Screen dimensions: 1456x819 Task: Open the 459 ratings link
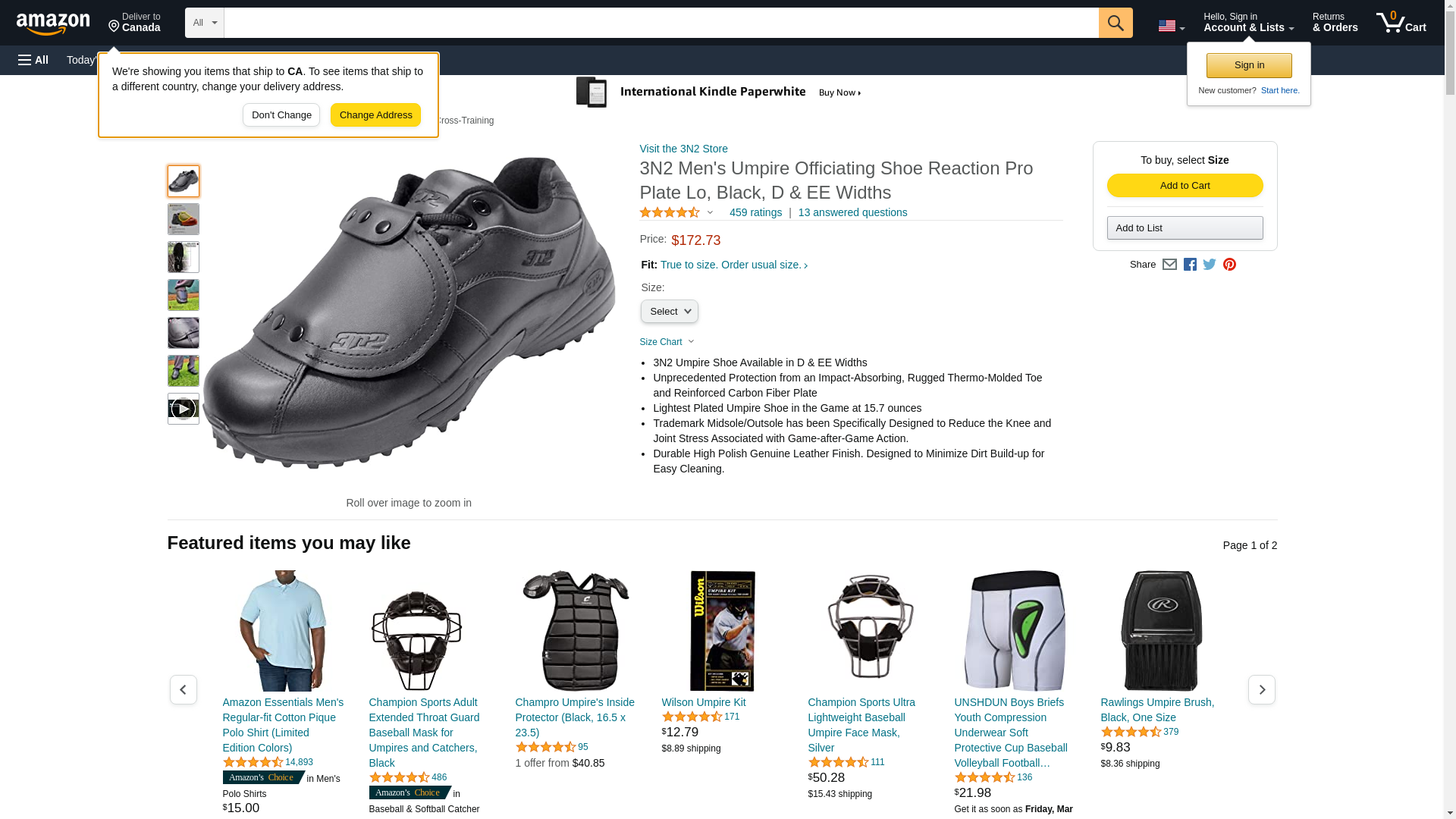[x=755, y=212]
